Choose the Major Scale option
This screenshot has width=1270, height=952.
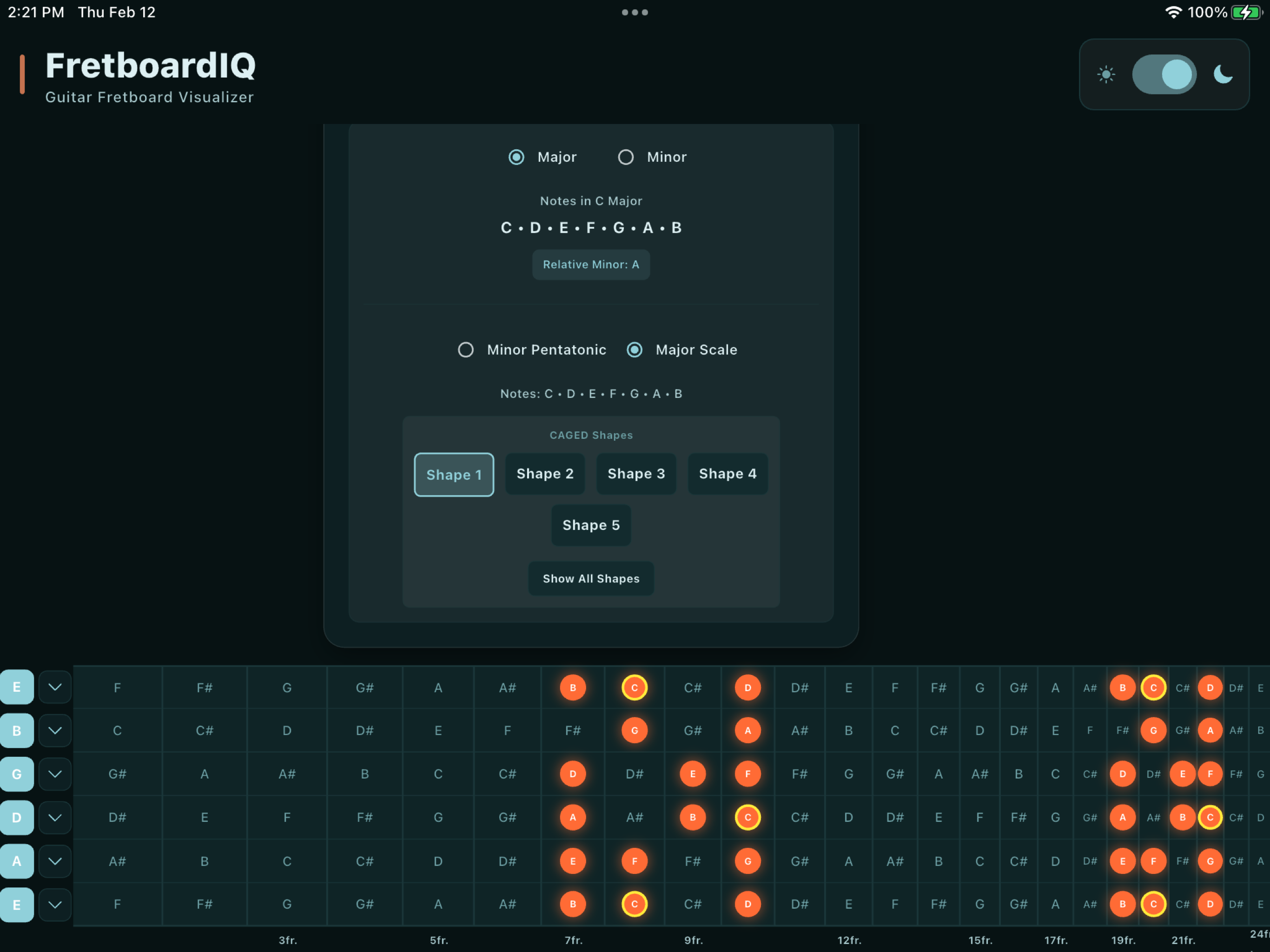tap(635, 350)
